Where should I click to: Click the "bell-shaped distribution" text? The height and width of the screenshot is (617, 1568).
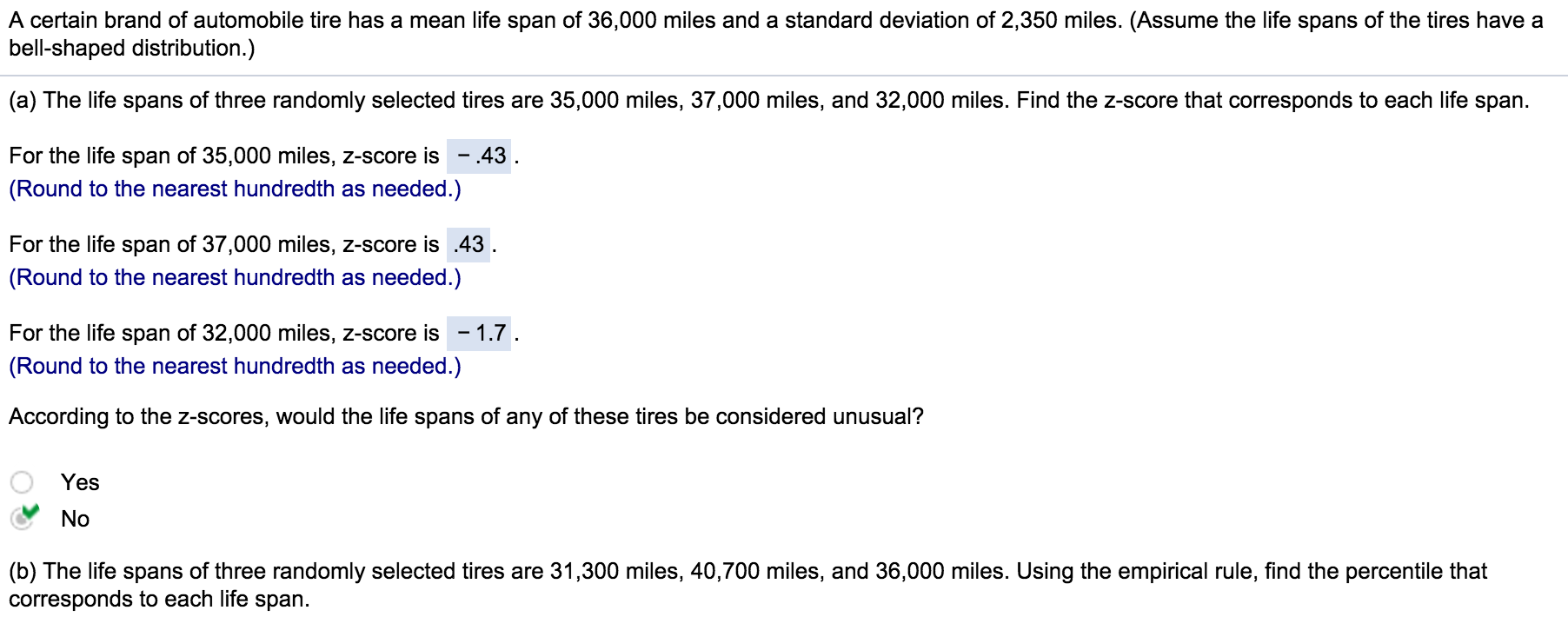(x=132, y=49)
